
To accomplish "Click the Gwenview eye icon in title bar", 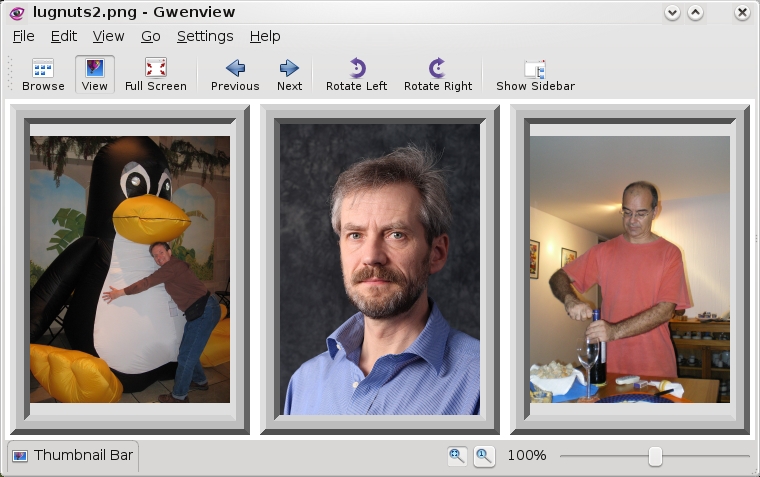I will [16, 13].
